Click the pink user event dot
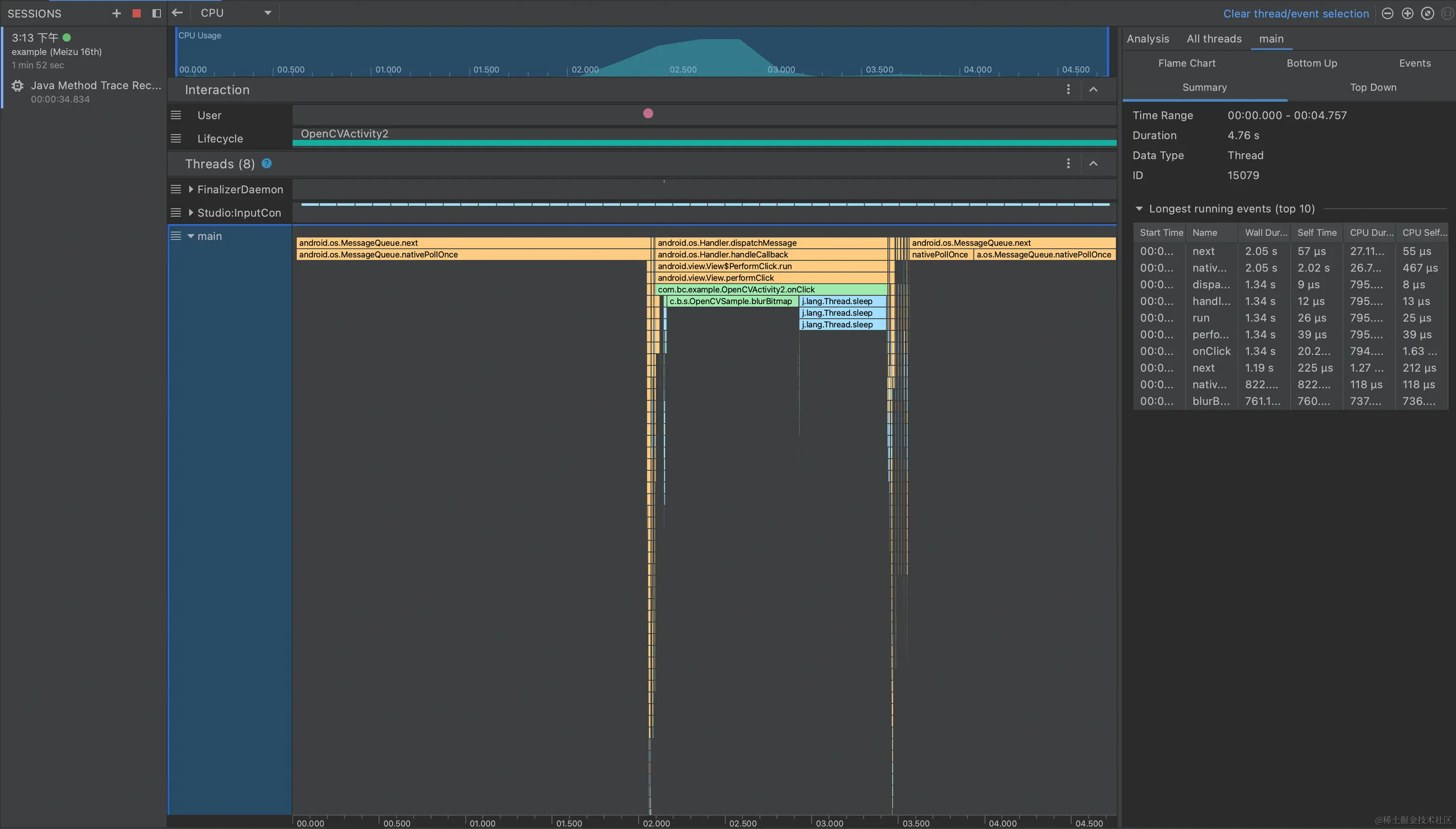The width and height of the screenshot is (1456, 829). 648,113
